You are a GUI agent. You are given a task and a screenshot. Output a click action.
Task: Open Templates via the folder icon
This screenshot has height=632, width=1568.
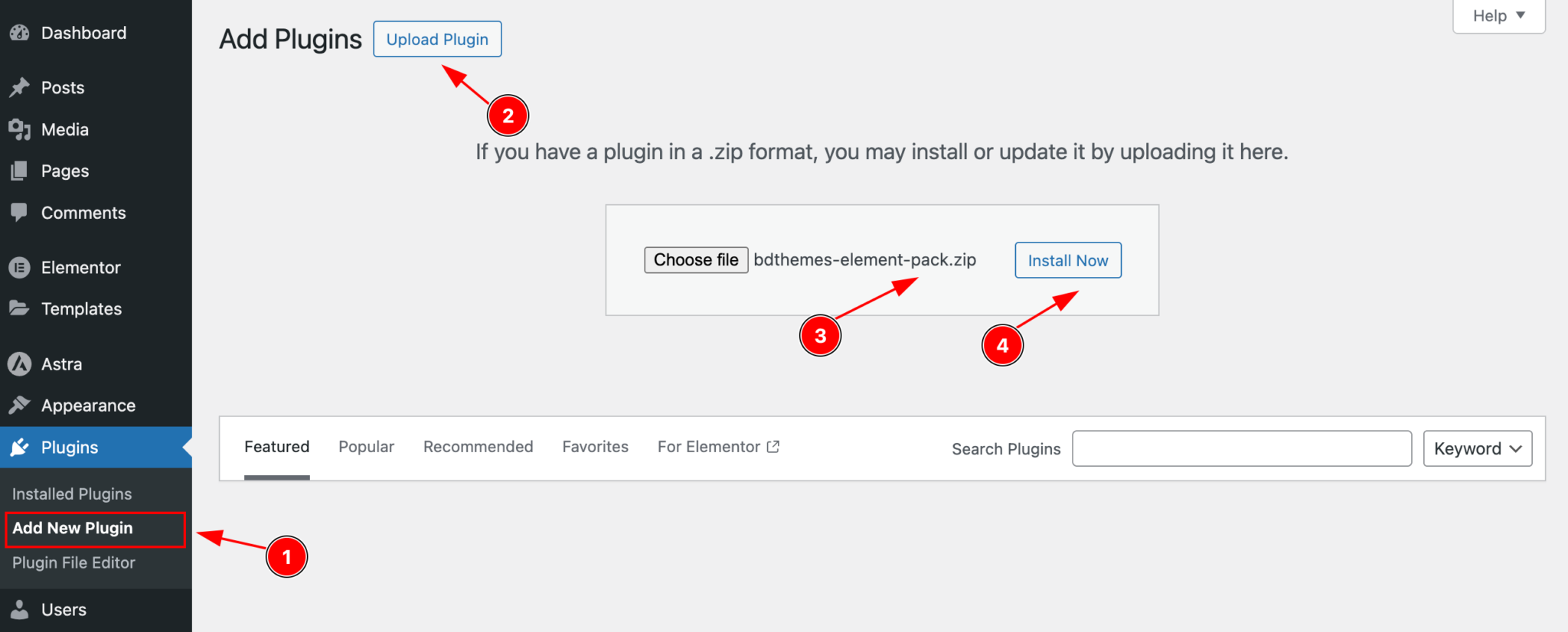click(21, 308)
